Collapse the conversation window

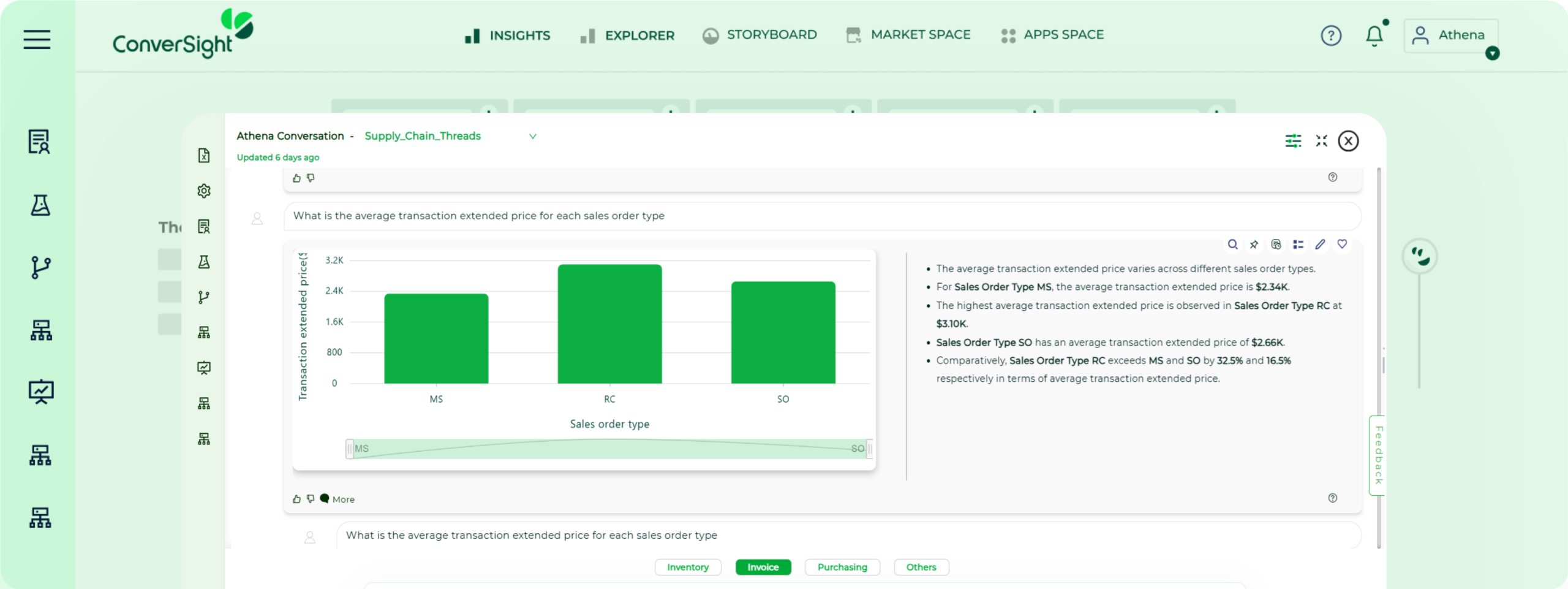(1322, 141)
